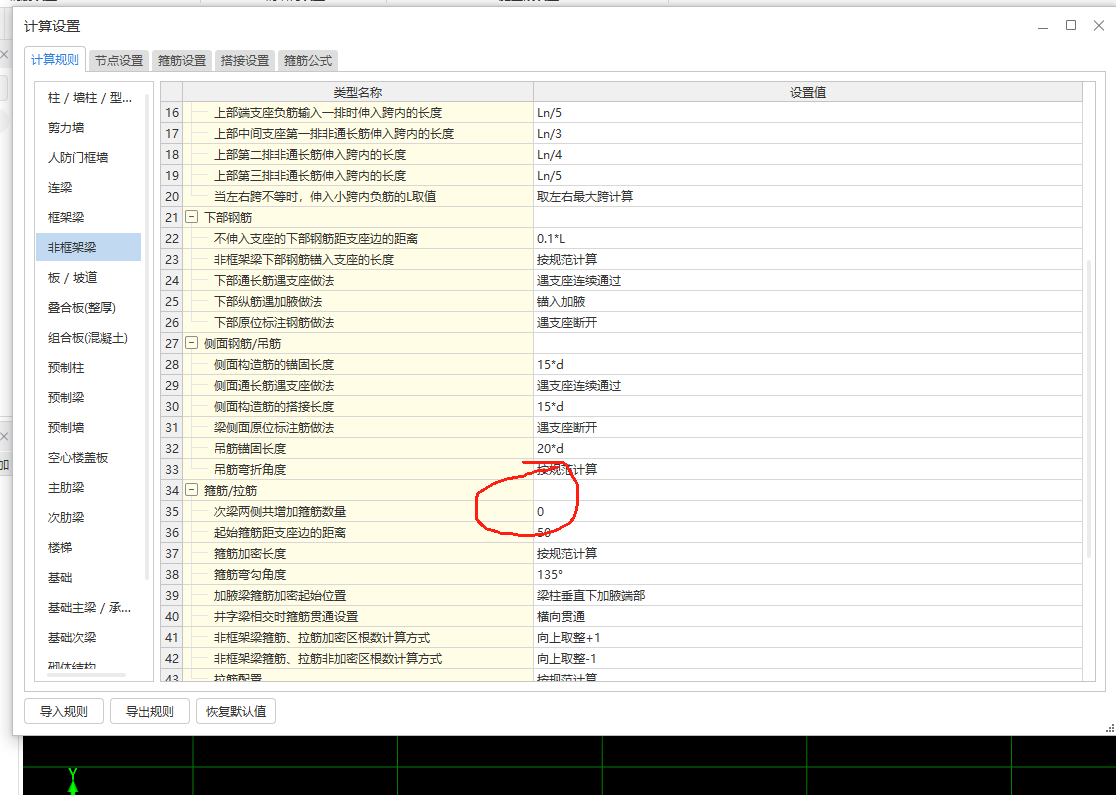This screenshot has width=1116, height=795.
Task: Click 向上取整-1 value in row 42
Action: (808, 658)
